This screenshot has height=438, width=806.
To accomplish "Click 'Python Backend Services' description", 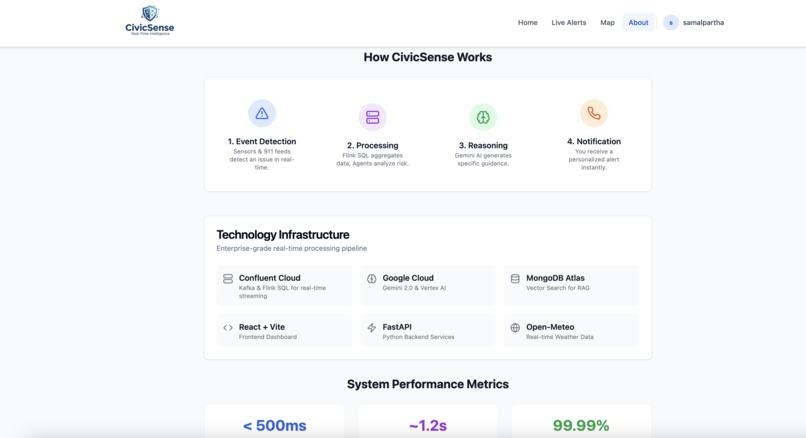I will tap(418, 337).
